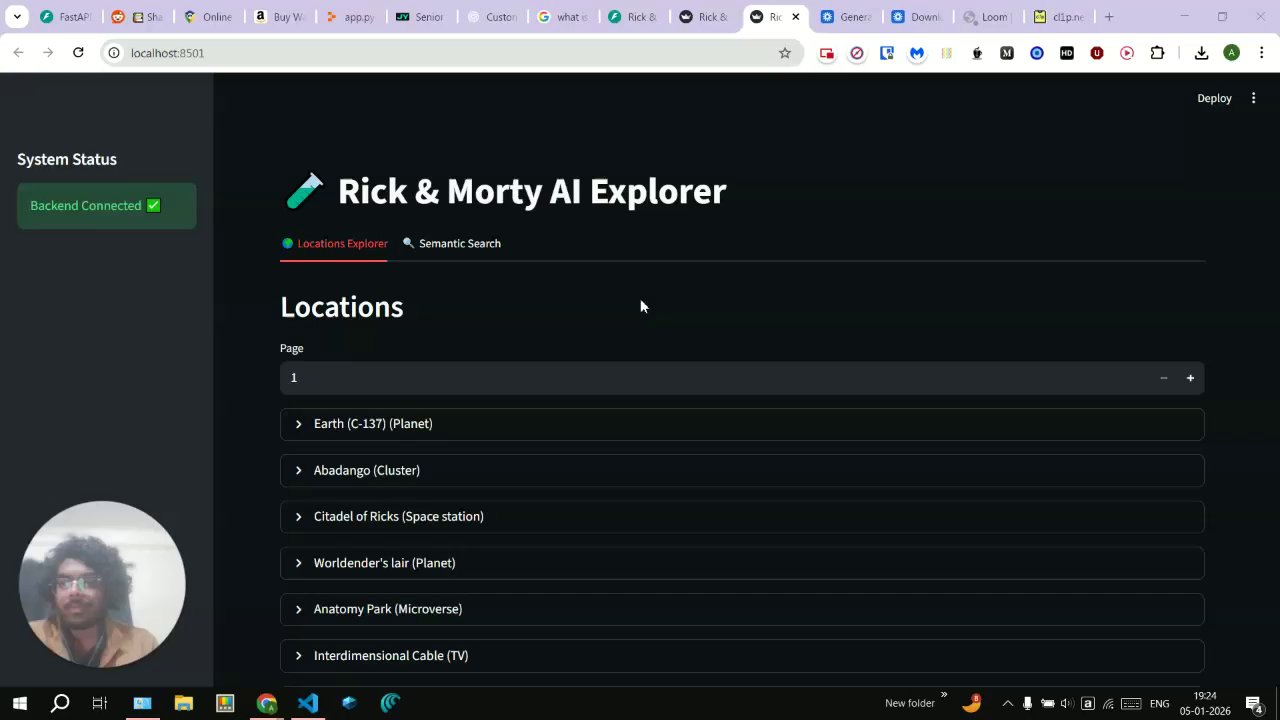Select the Locations Explorer tab
Screen dimensions: 1280x720
[x=334, y=243]
